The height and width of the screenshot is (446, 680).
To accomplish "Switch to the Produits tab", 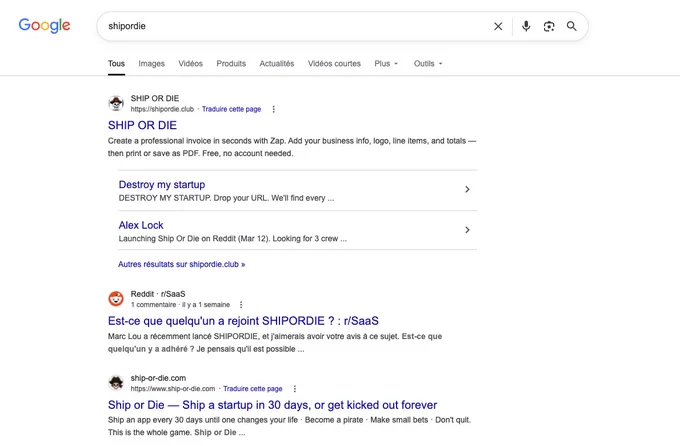I will 231,64.
